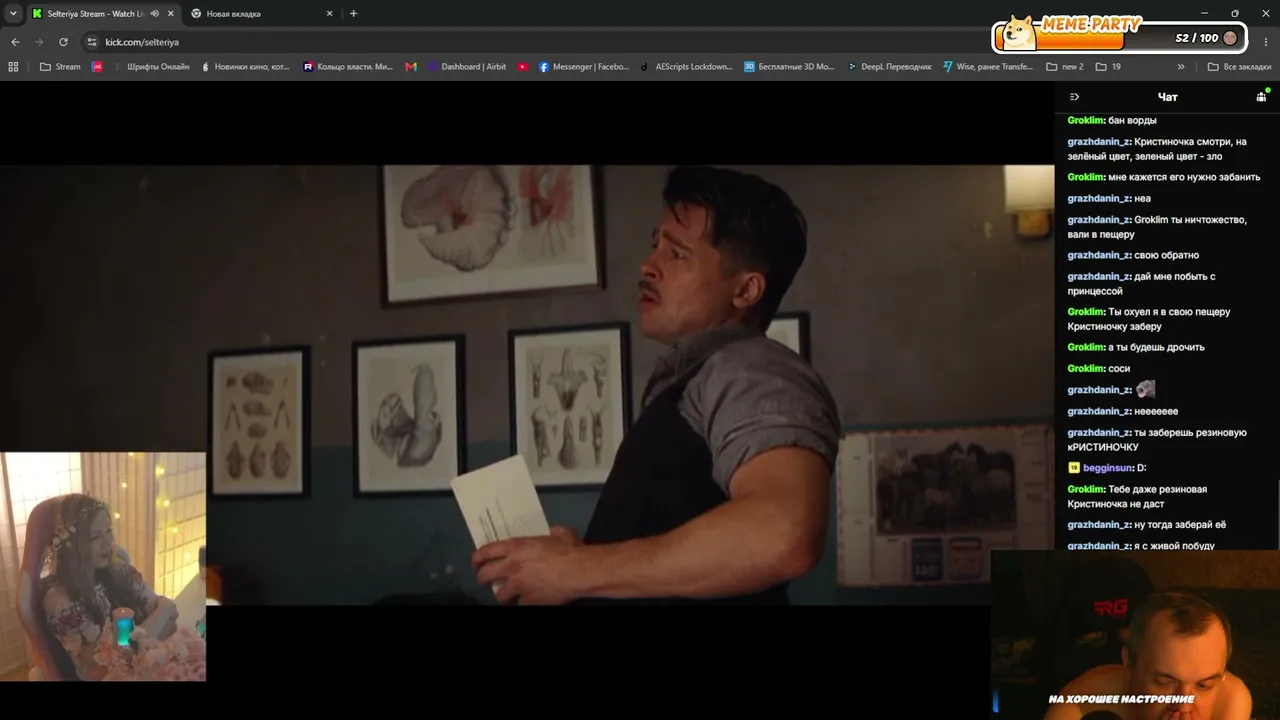Reload the current page
This screenshot has width=1280, height=720.
63,42
